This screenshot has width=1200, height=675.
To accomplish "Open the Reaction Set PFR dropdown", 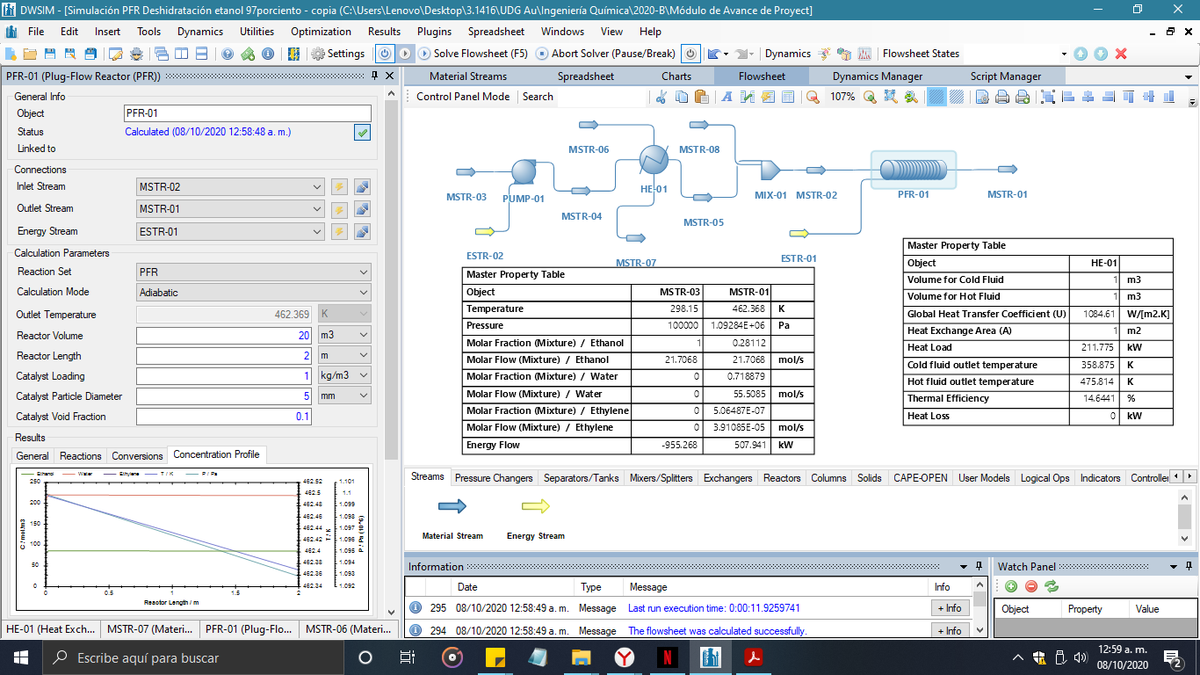I will point(362,272).
